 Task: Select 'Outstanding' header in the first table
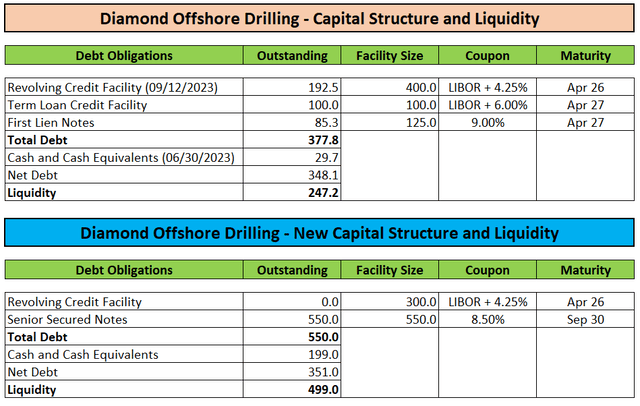[x=292, y=55]
